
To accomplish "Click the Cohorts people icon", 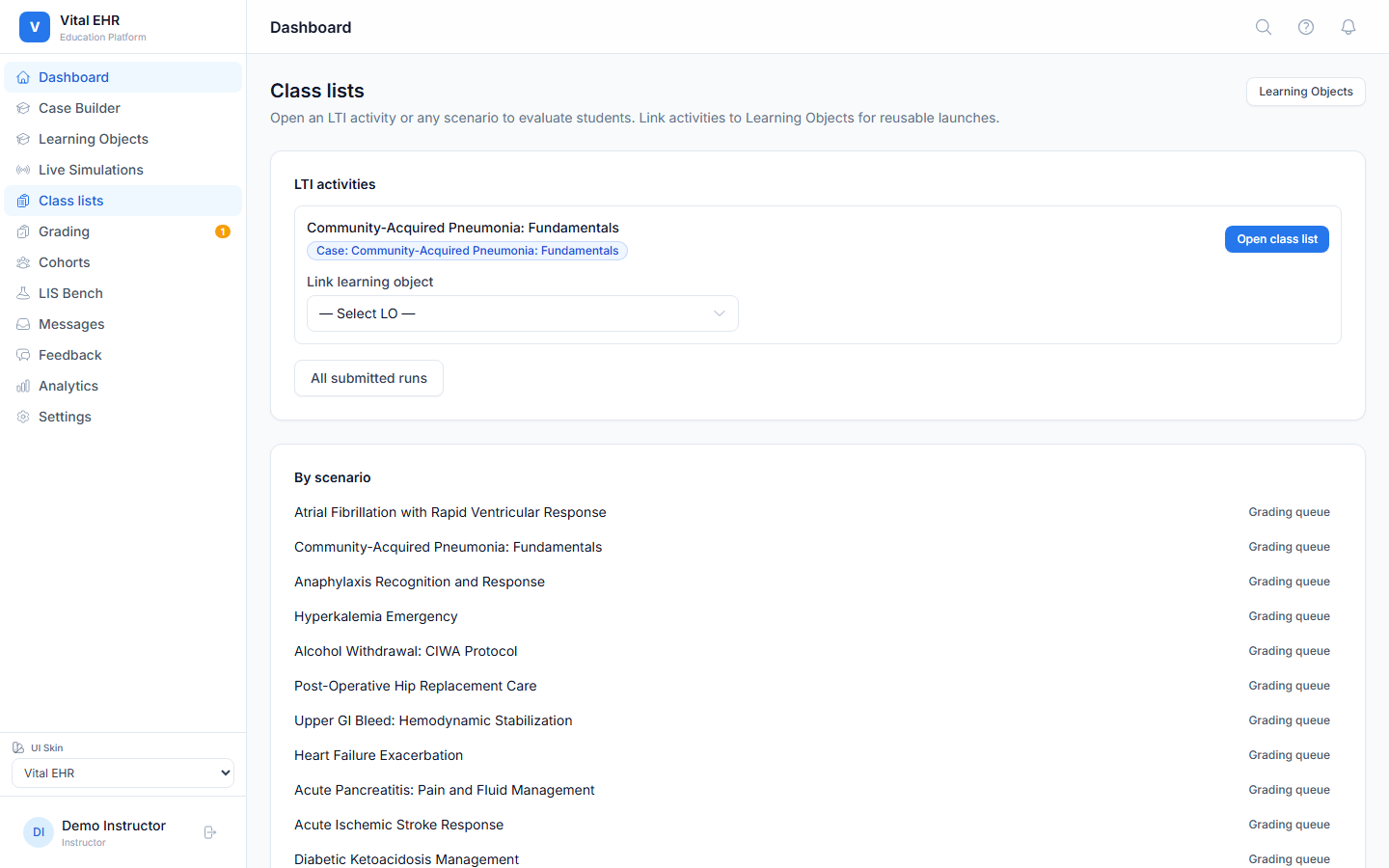I will pos(23,262).
